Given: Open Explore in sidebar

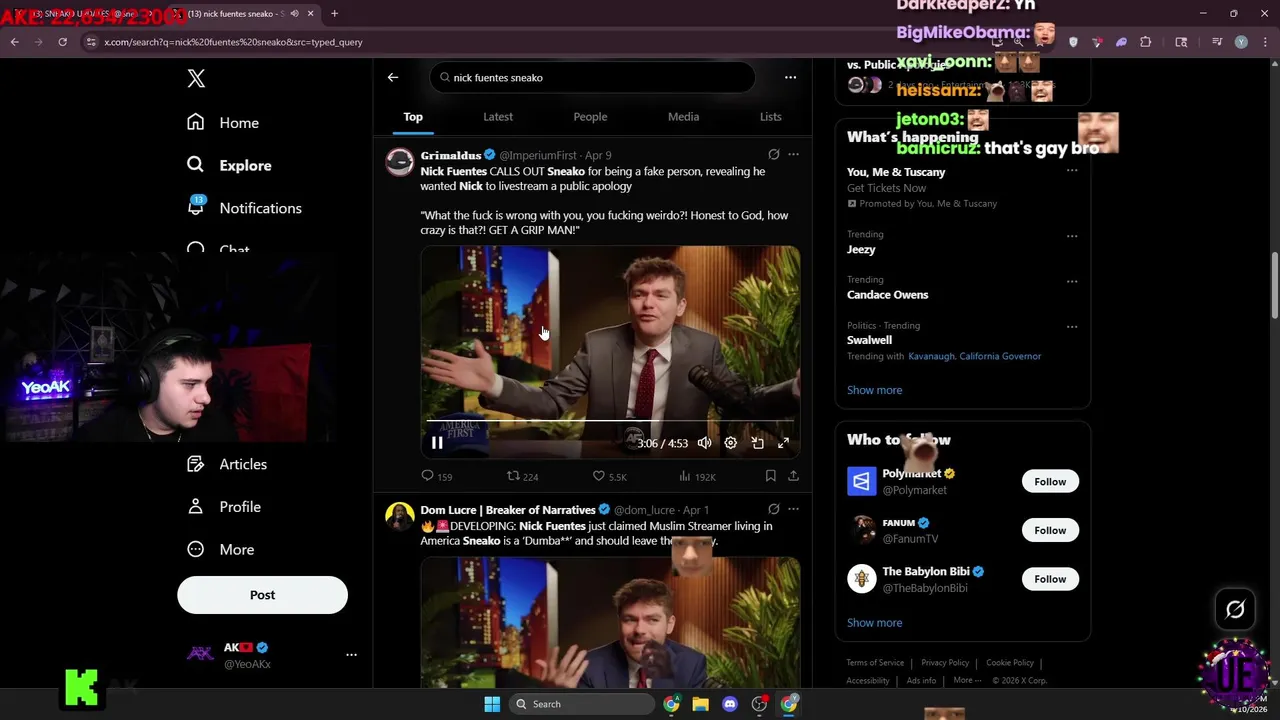Looking at the screenshot, I should tap(229, 165).
